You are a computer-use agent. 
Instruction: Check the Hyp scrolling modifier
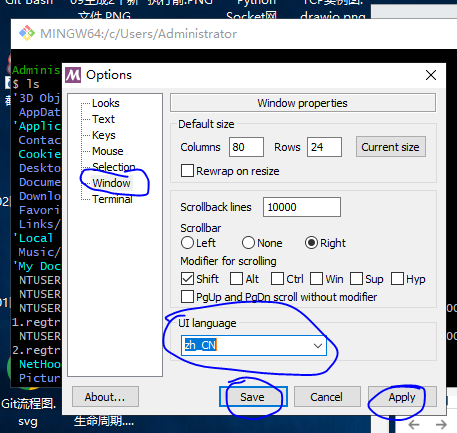[x=397, y=279]
